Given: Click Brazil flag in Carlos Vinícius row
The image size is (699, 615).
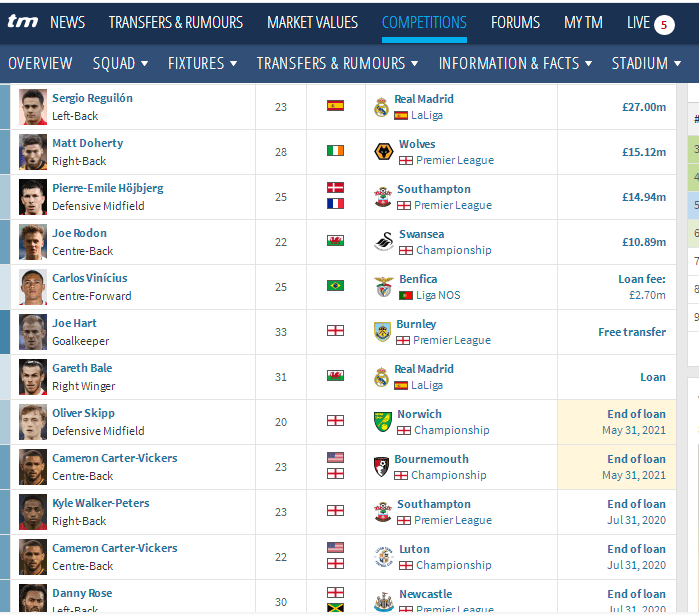Looking at the screenshot, I should point(335,286).
